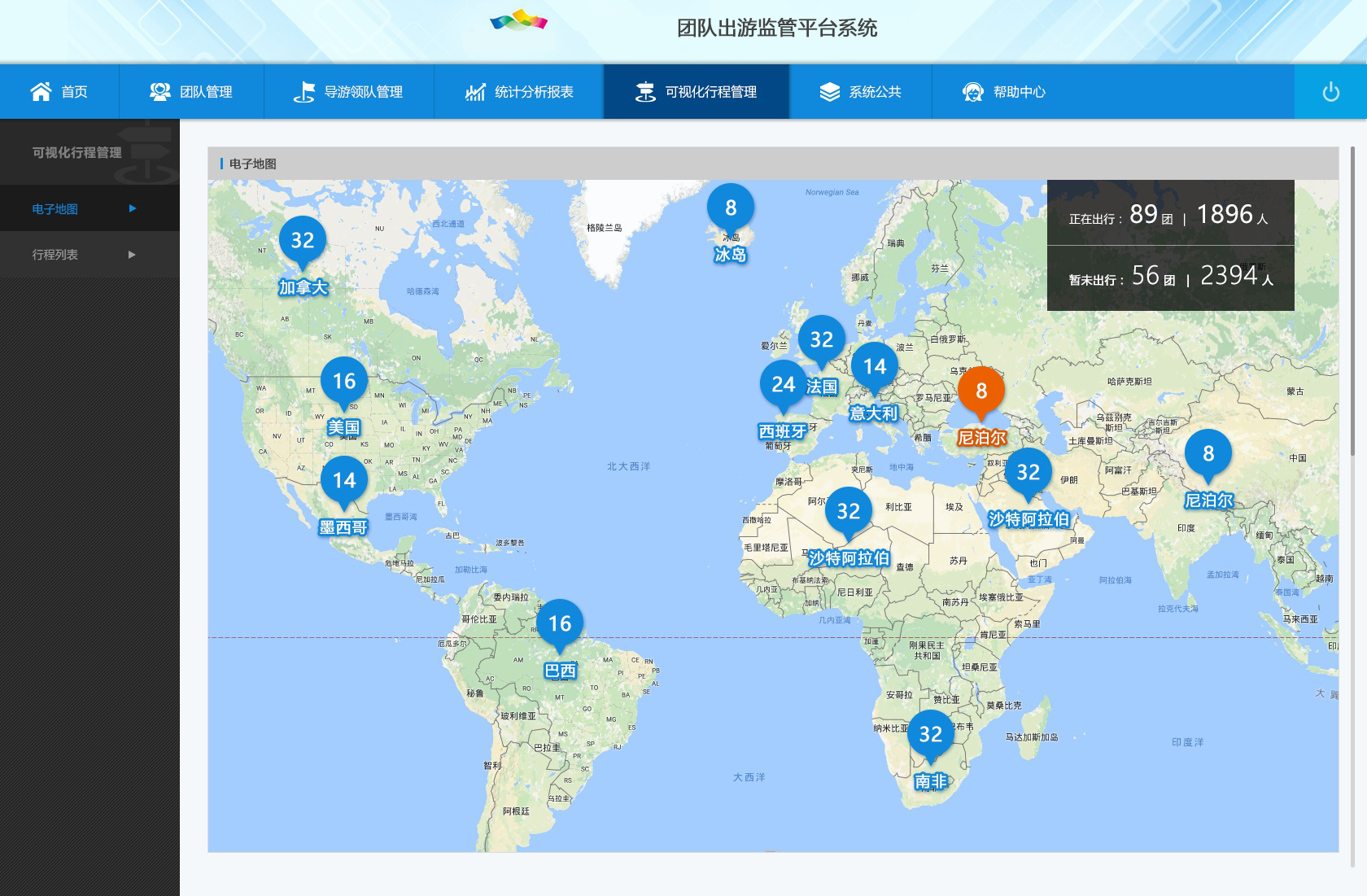Click the home icon beside 首页
Viewport: 1367px width, 896px height.
(41, 92)
